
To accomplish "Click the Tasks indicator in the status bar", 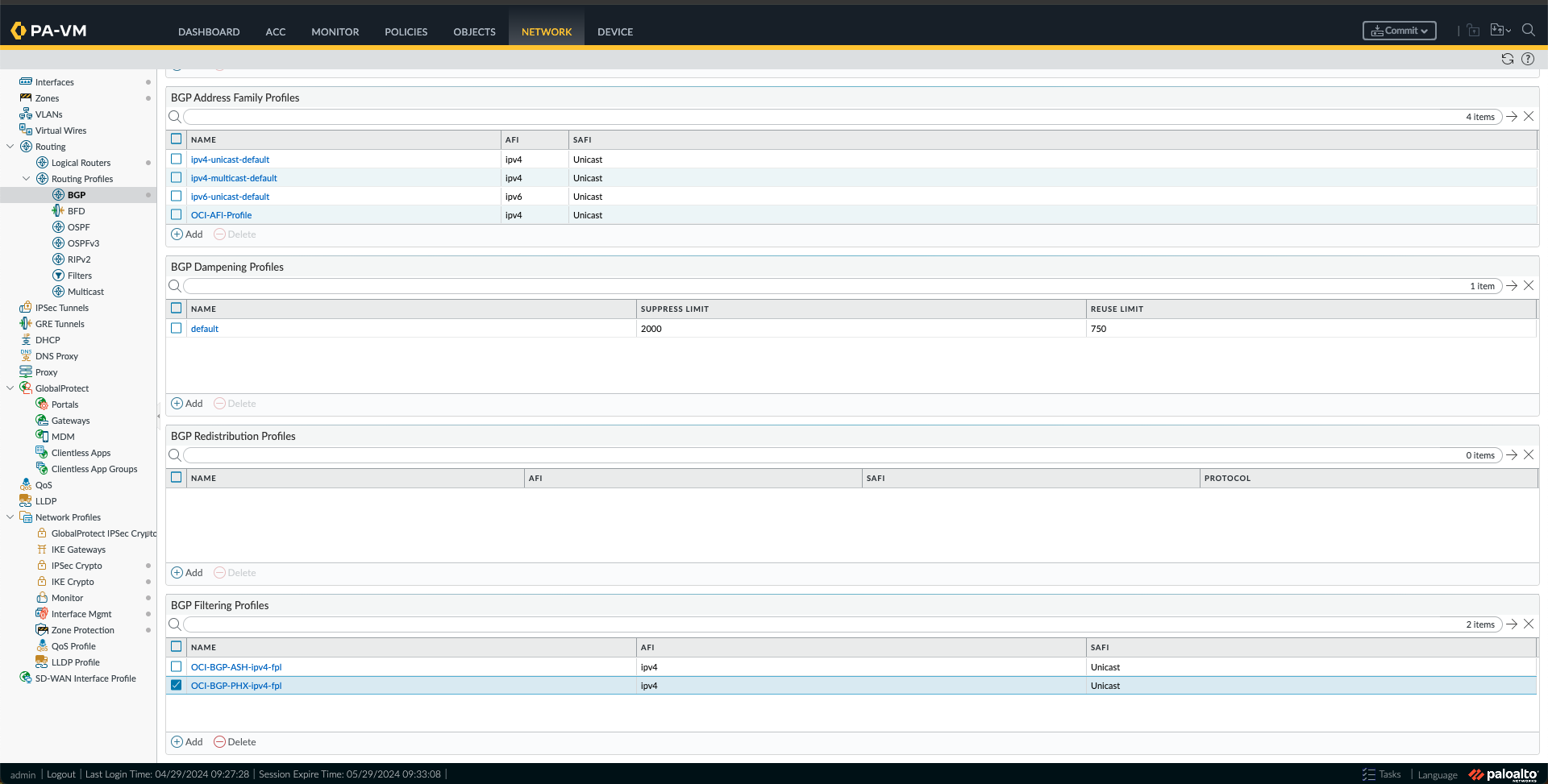I will point(1382,774).
